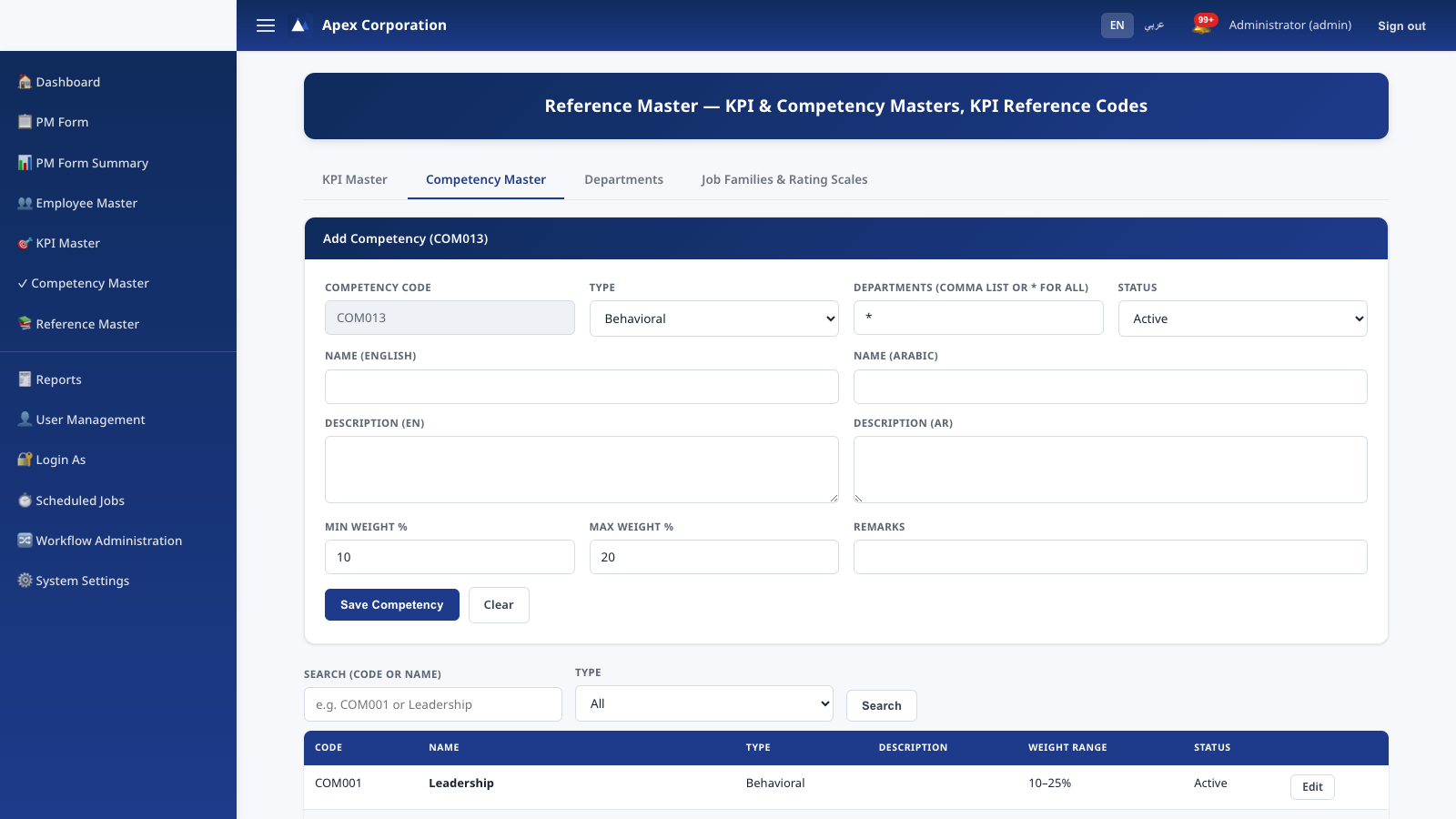
Task: Click the Save Competency button
Action: pyautogui.click(x=392, y=604)
